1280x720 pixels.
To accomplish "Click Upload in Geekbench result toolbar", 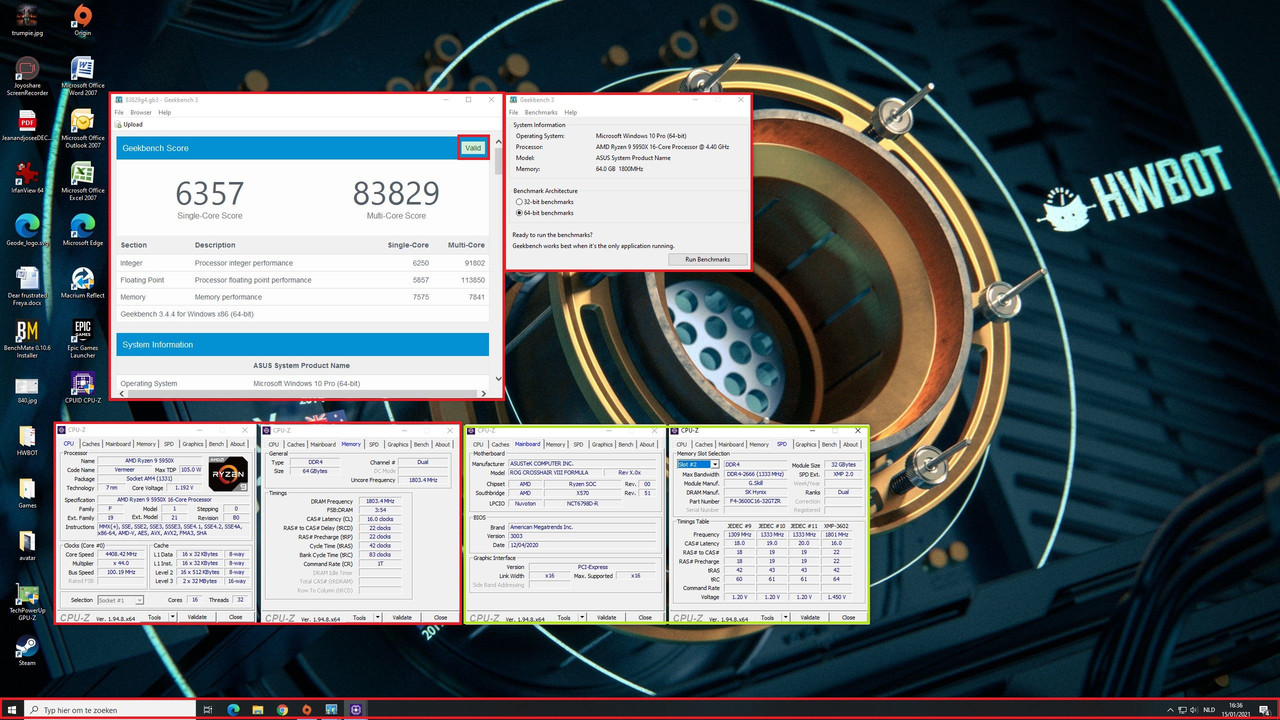I will (128, 125).
